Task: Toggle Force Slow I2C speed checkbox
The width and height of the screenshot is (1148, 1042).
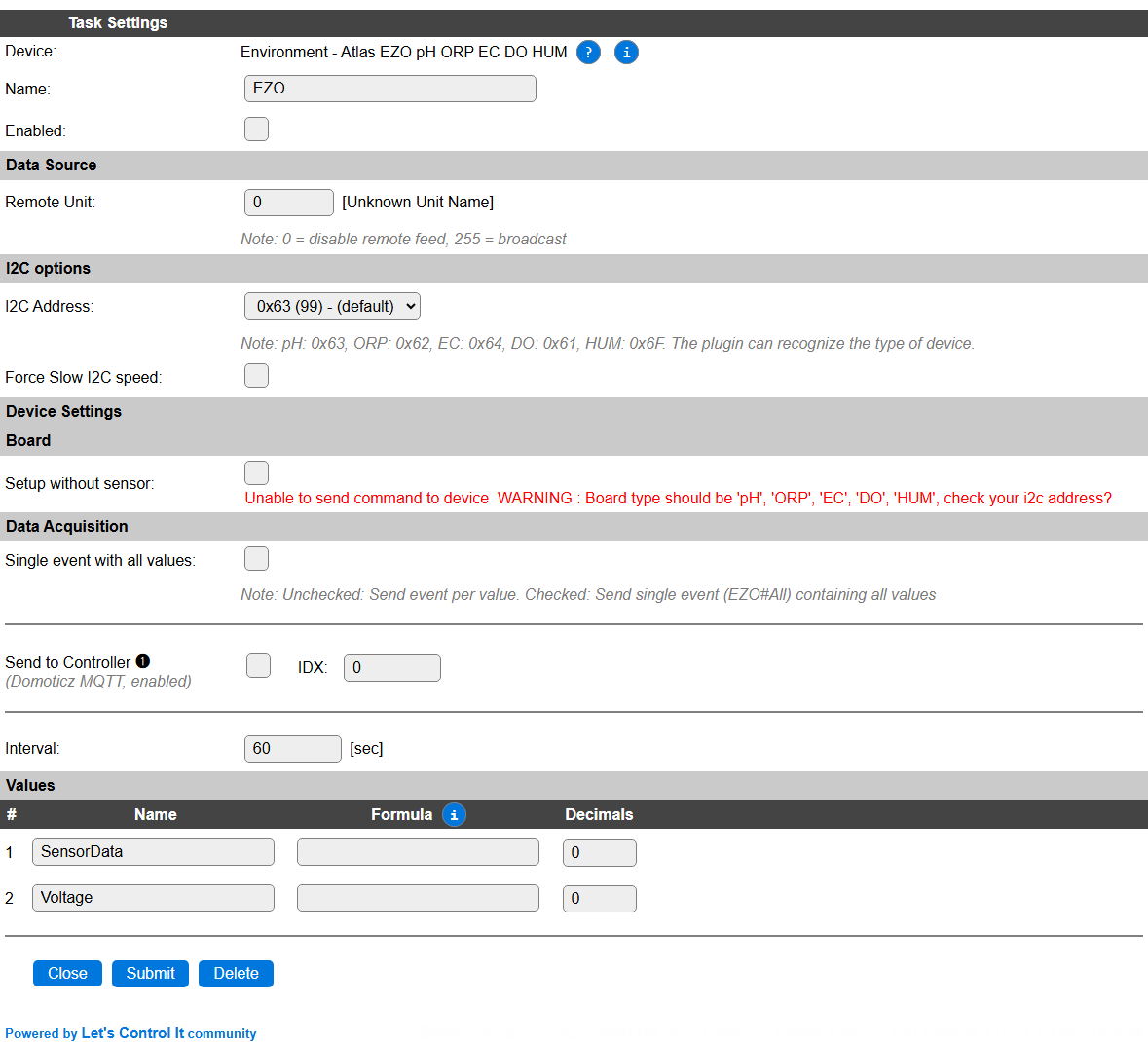Action: [x=256, y=376]
